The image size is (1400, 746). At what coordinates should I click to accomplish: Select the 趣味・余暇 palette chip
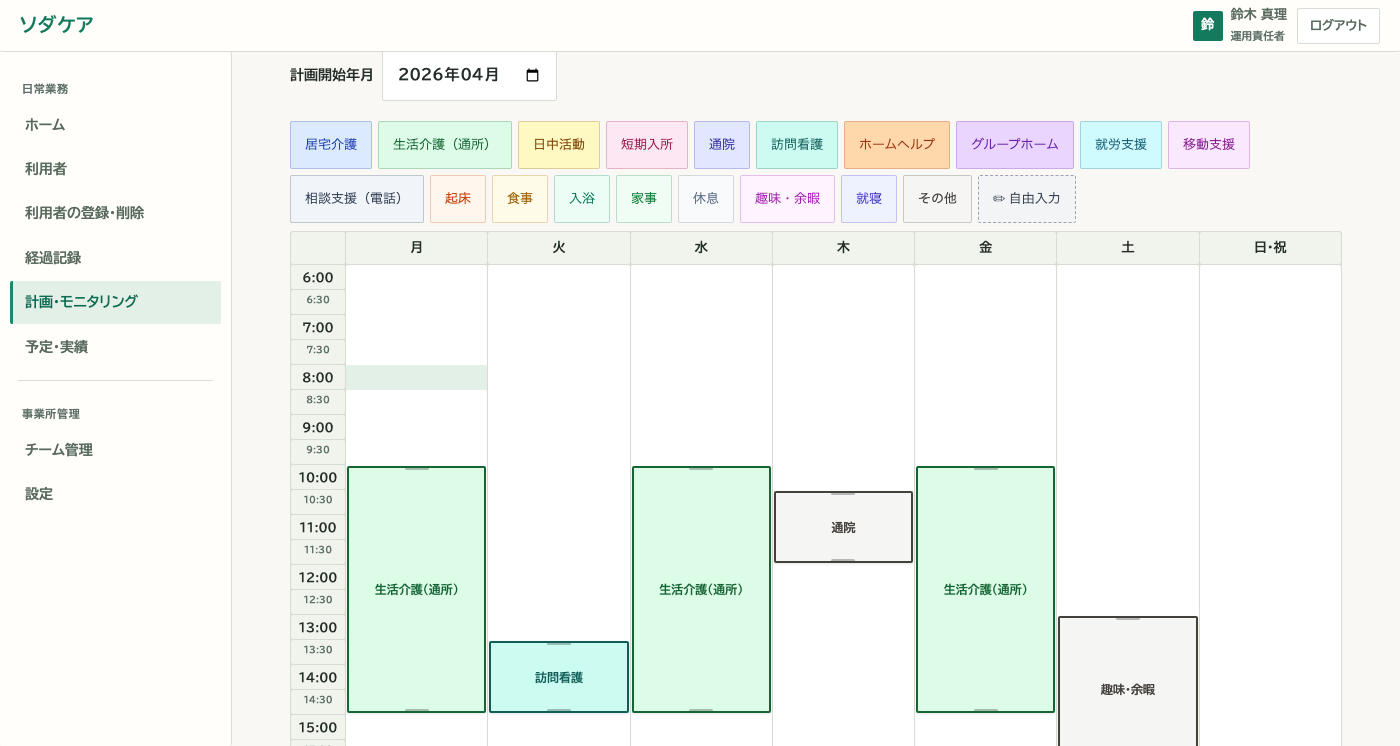tap(787, 199)
